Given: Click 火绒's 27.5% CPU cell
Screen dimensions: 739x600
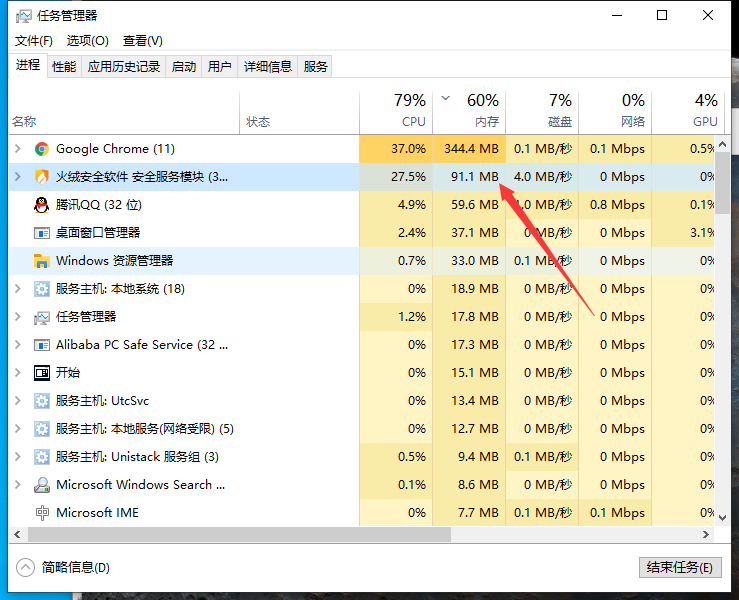Looking at the screenshot, I should [396, 177].
